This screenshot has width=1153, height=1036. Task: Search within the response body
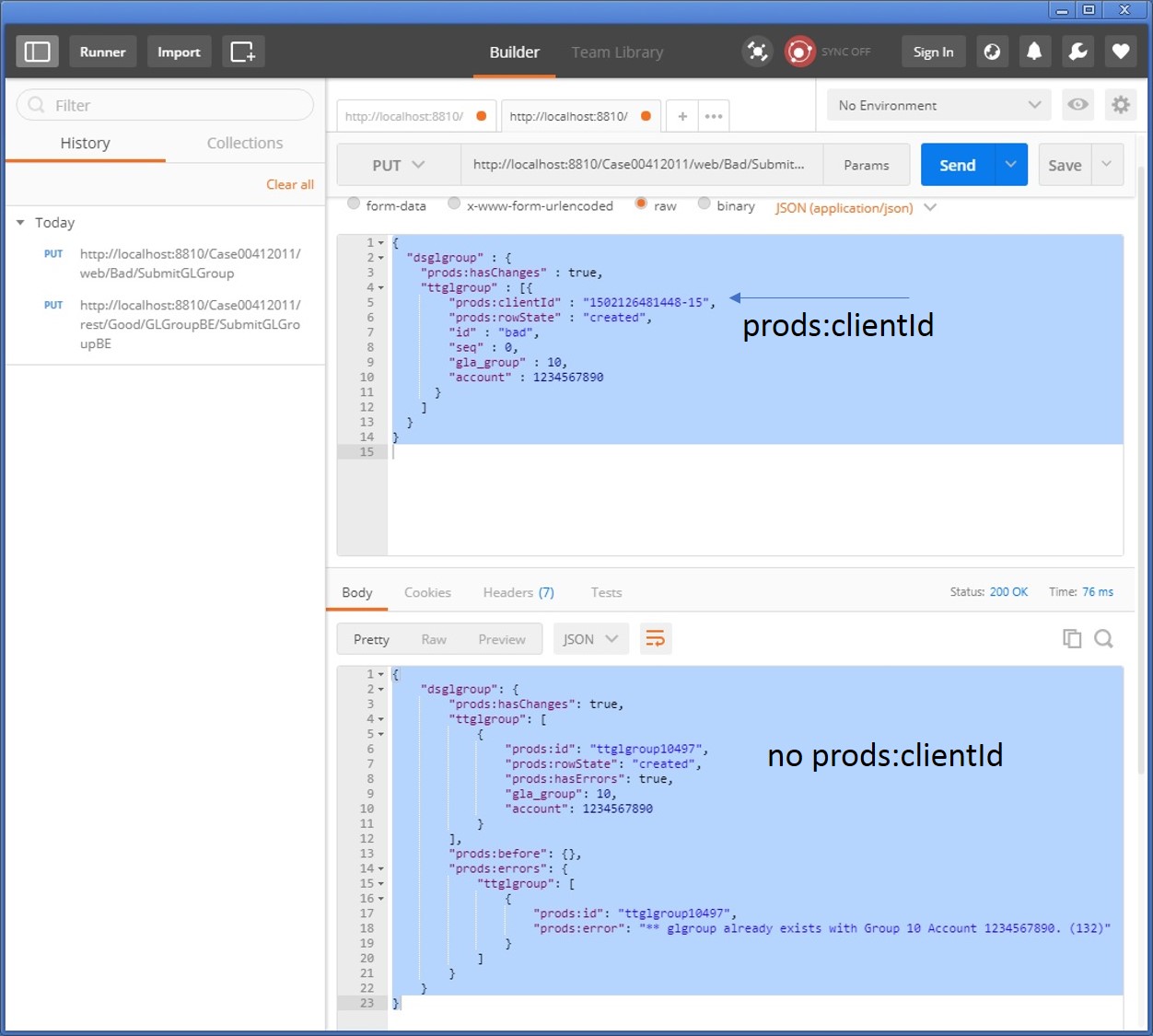1103,638
